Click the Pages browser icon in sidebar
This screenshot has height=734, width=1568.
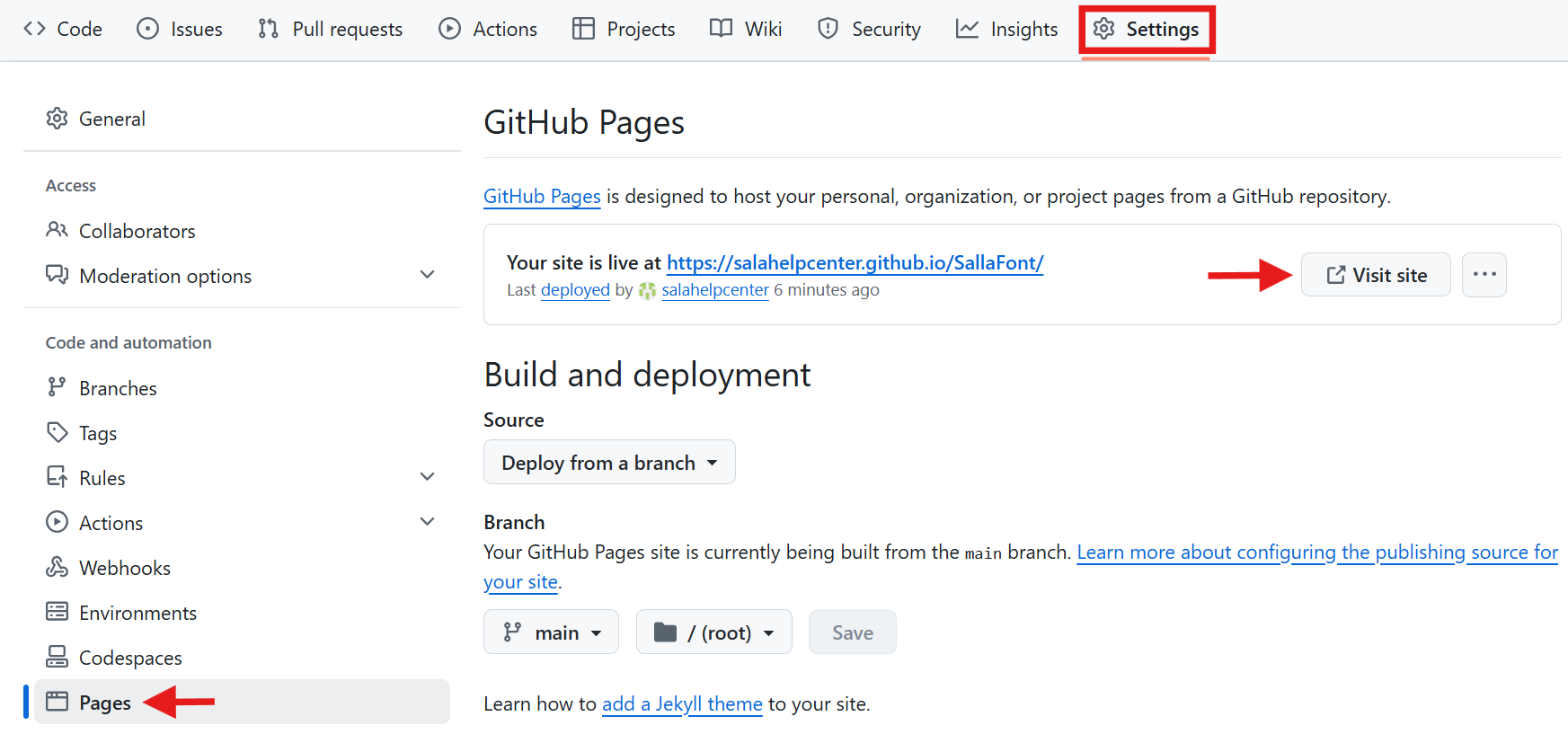click(58, 702)
